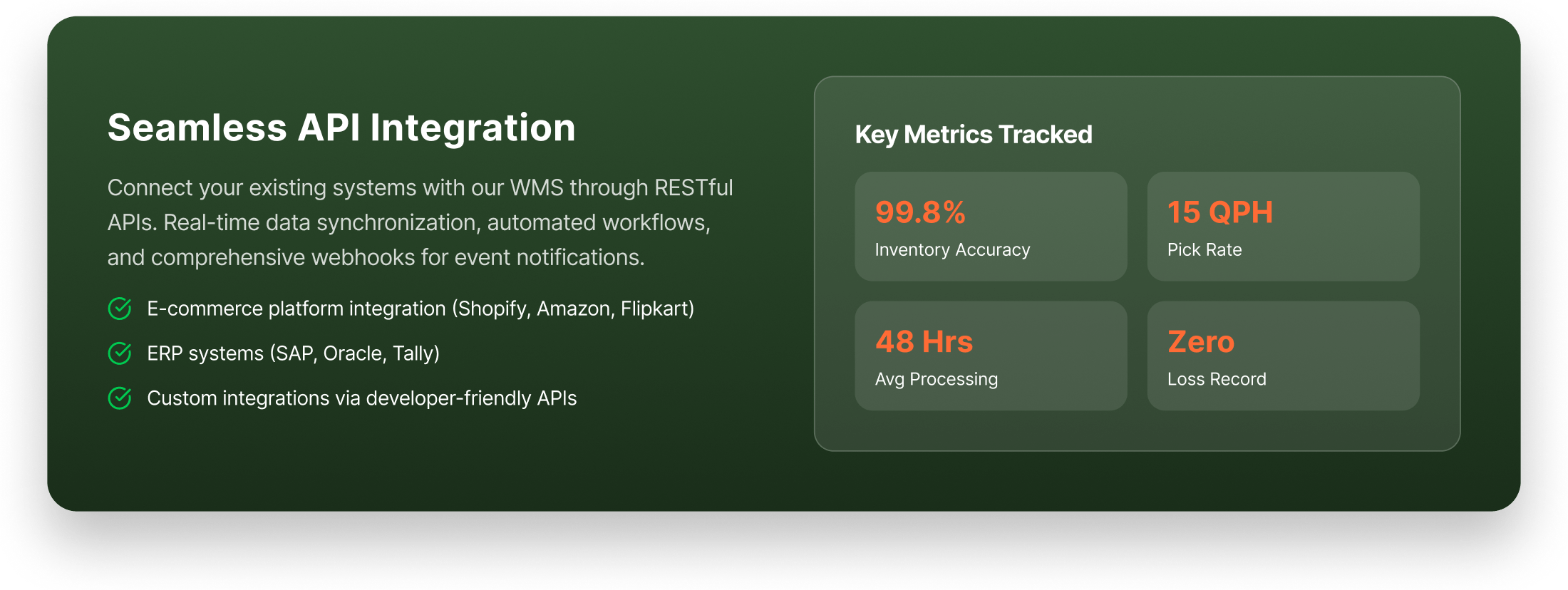Click the Key Metrics Tracked title
The image size is (1568, 590).
tap(974, 135)
